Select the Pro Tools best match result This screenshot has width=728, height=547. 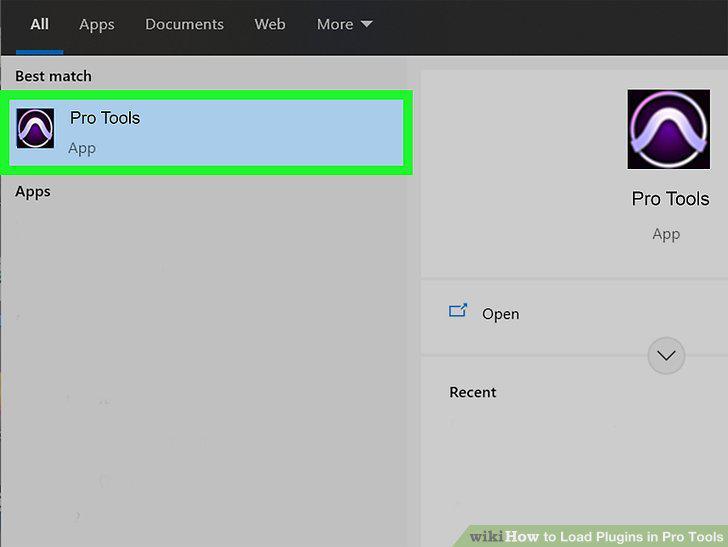[x=206, y=132]
